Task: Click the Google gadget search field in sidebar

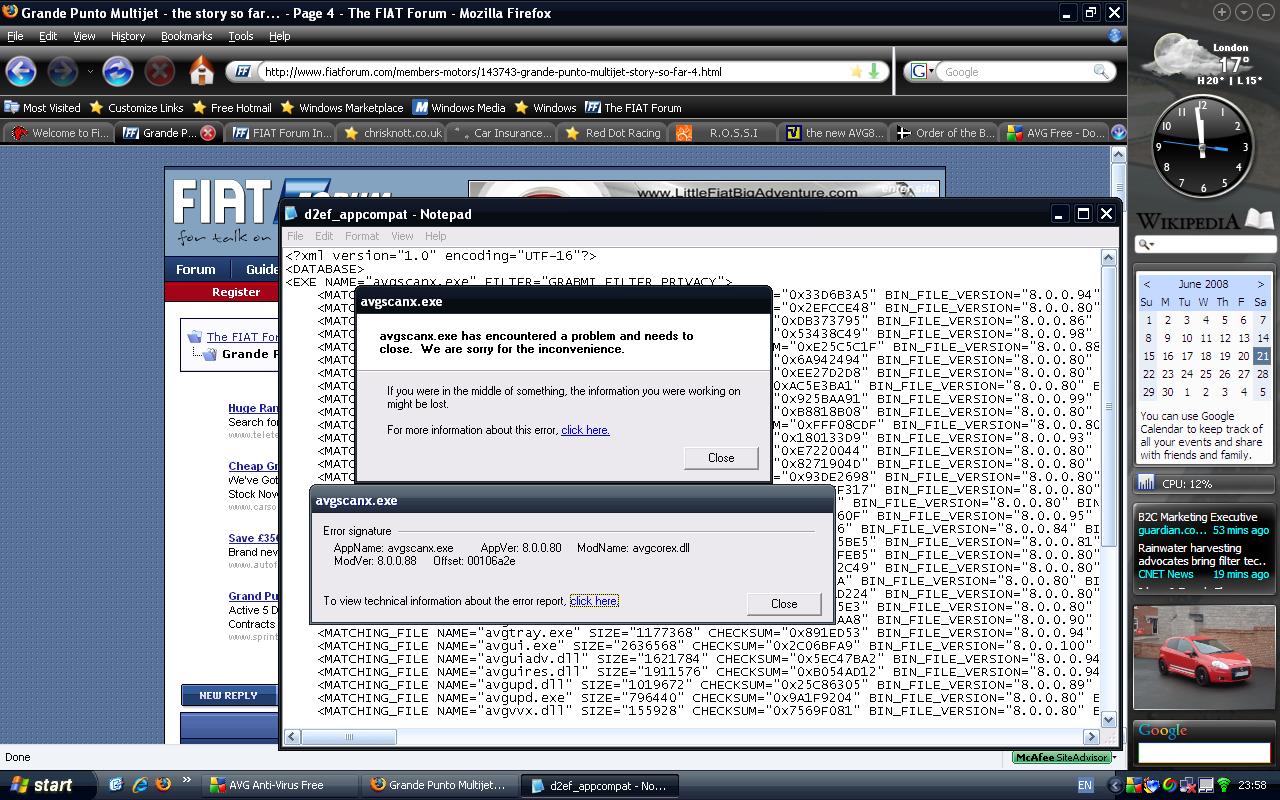Action: pos(1205,753)
